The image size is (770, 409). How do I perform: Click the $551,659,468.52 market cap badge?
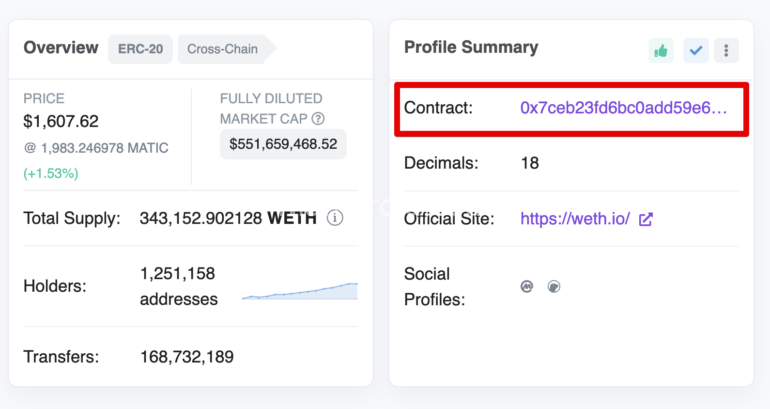283,144
